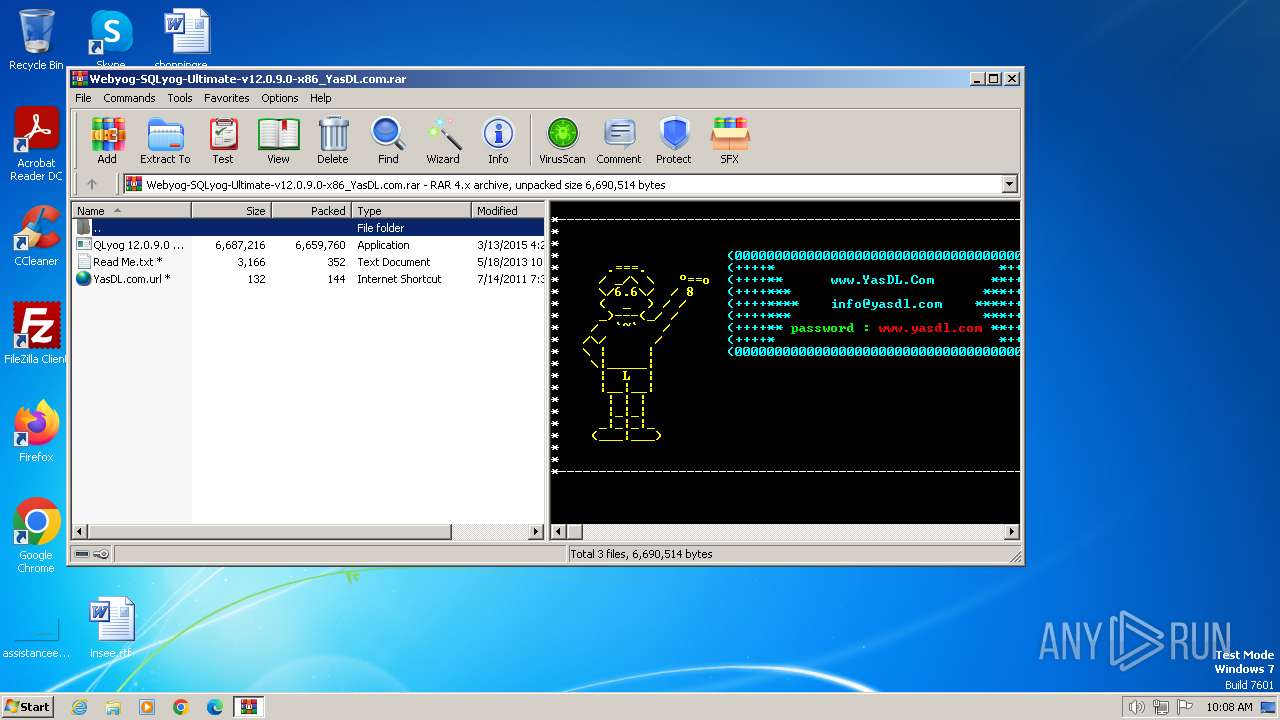This screenshot has width=1280, height=720.
Task: Open the Help menu
Action: [x=320, y=98]
